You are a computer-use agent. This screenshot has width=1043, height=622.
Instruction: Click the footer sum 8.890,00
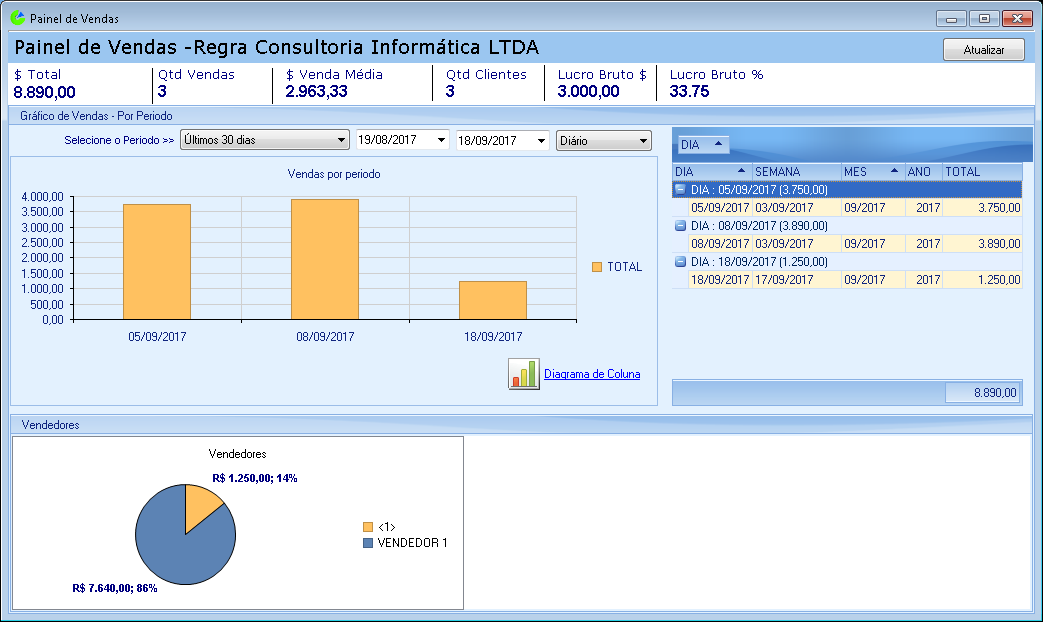click(x=982, y=392)
